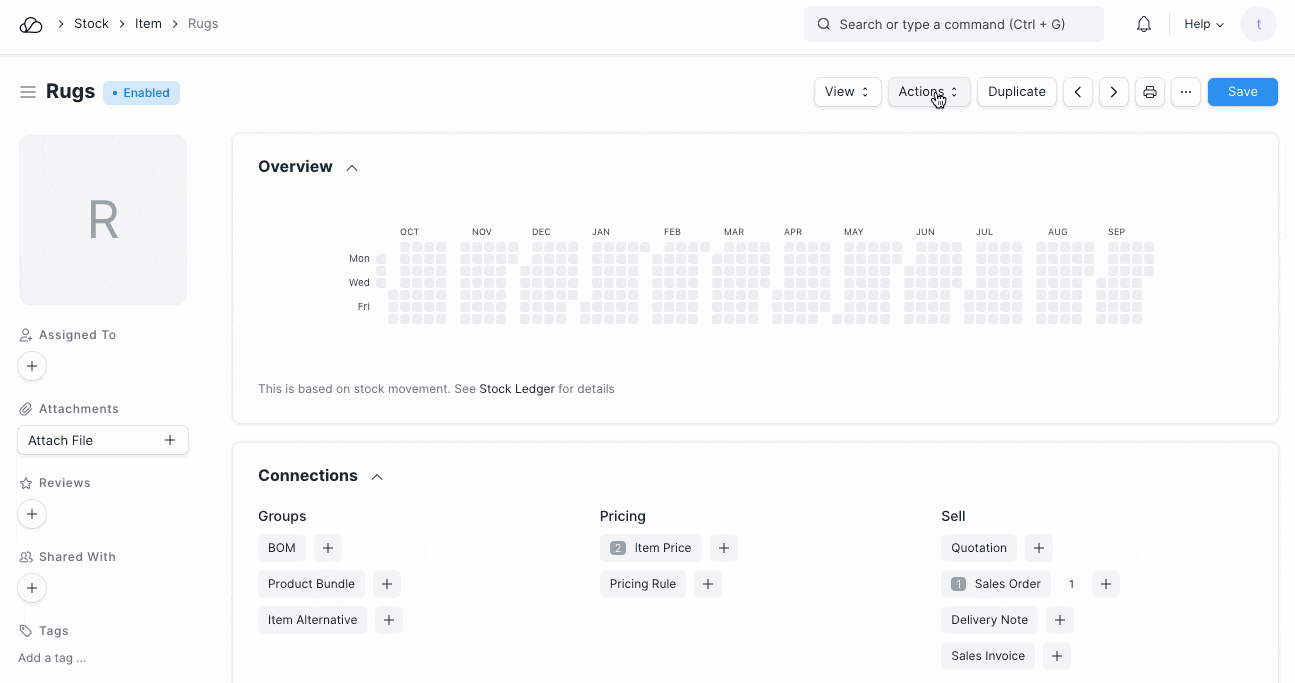Add new Quotation using plus button
Viewport: 1295px width, 683px height.
point(1039,548)
